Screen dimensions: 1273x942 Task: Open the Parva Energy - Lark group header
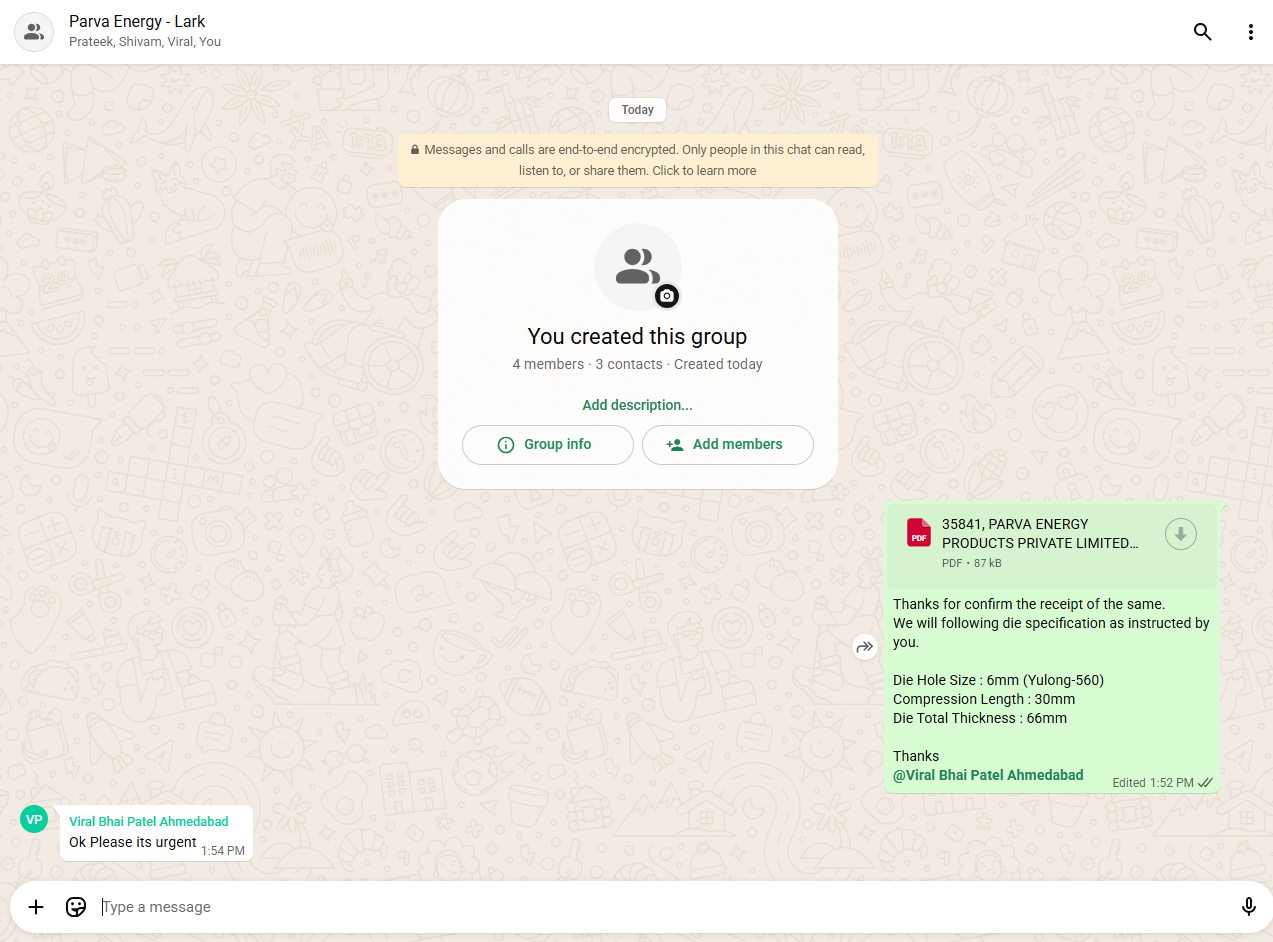coord(137,21)
